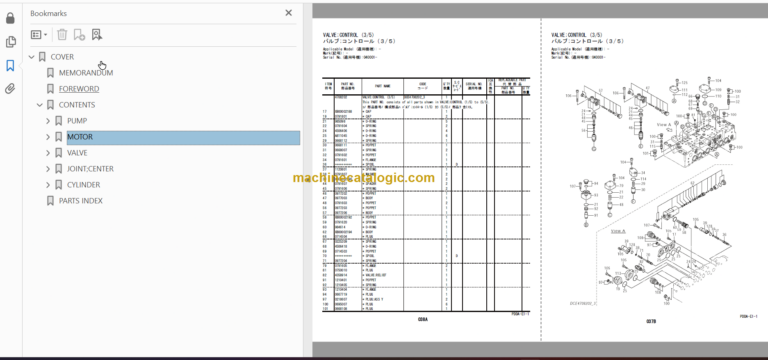Click the bookmark icon beside VALVE

coord(58,153)
